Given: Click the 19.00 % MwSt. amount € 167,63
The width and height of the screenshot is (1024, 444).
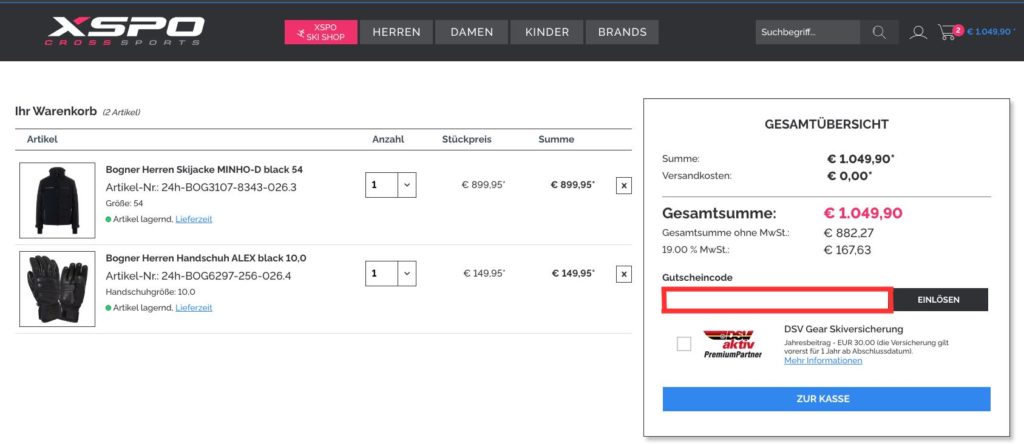Looking at the screenshot, I should pyautogui.click(x=848, y=250).
